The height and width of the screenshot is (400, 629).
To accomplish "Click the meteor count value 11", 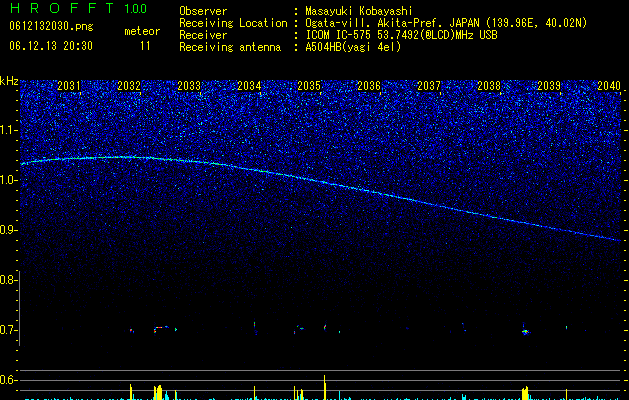I will point(145,46).
